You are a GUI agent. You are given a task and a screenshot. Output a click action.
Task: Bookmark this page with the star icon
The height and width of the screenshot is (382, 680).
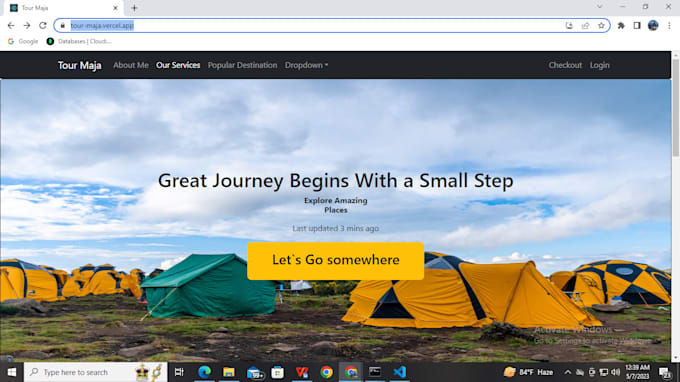[x=601, y=26]
